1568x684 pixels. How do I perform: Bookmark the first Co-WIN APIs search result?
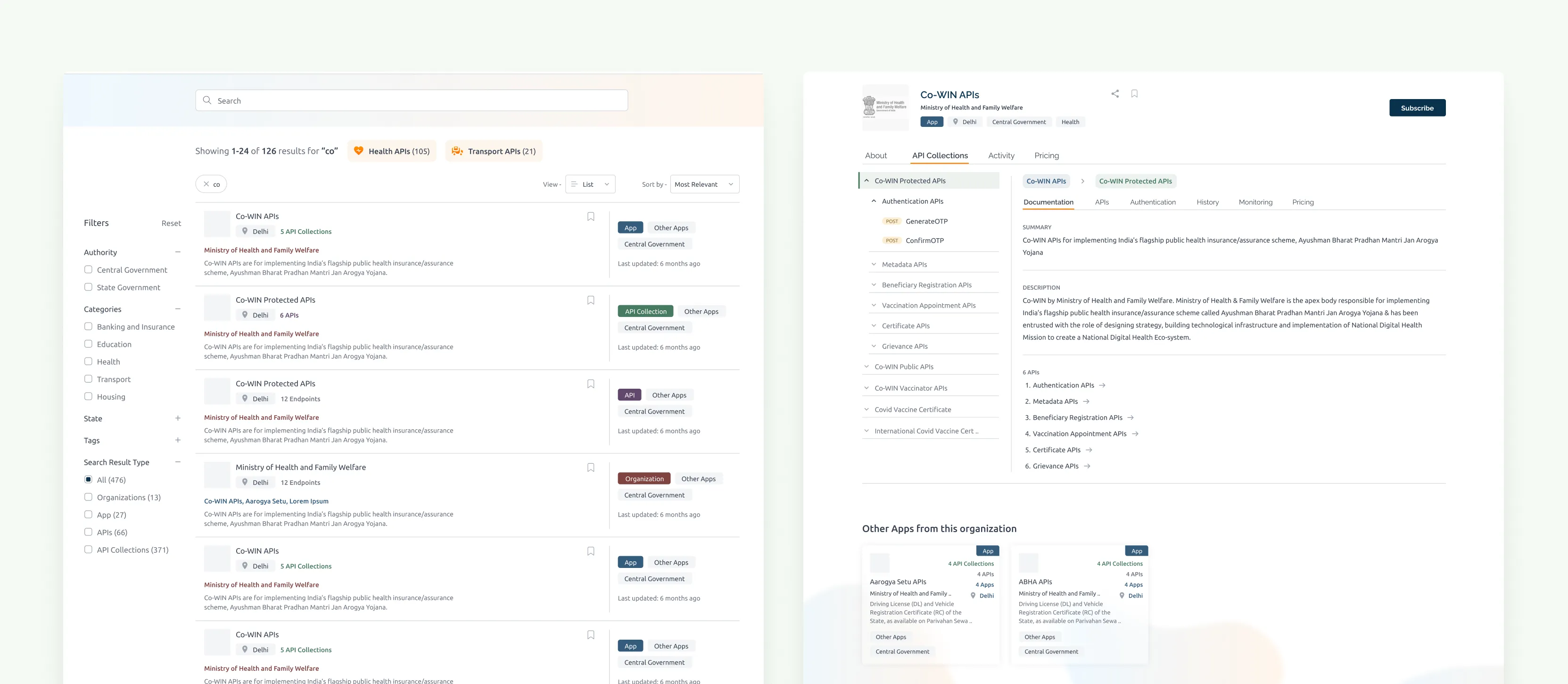590,217
